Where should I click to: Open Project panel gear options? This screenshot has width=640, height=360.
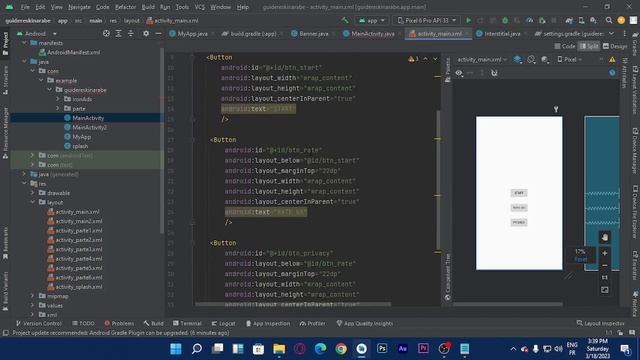pos(146,33)
